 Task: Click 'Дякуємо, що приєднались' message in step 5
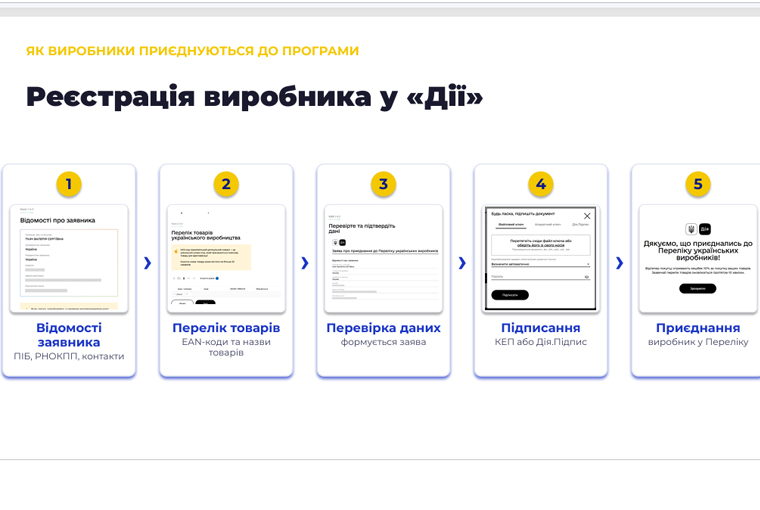point(698,251)
